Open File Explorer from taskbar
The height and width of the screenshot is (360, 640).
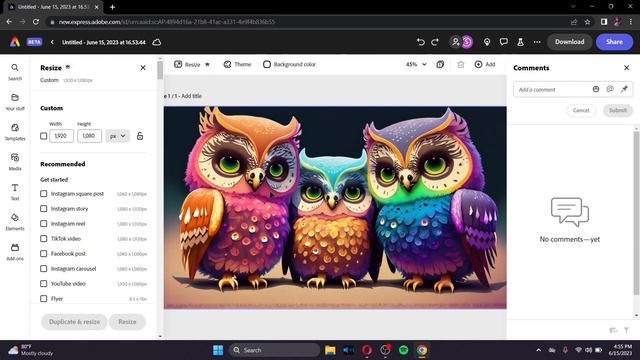[x=330, y=350]
